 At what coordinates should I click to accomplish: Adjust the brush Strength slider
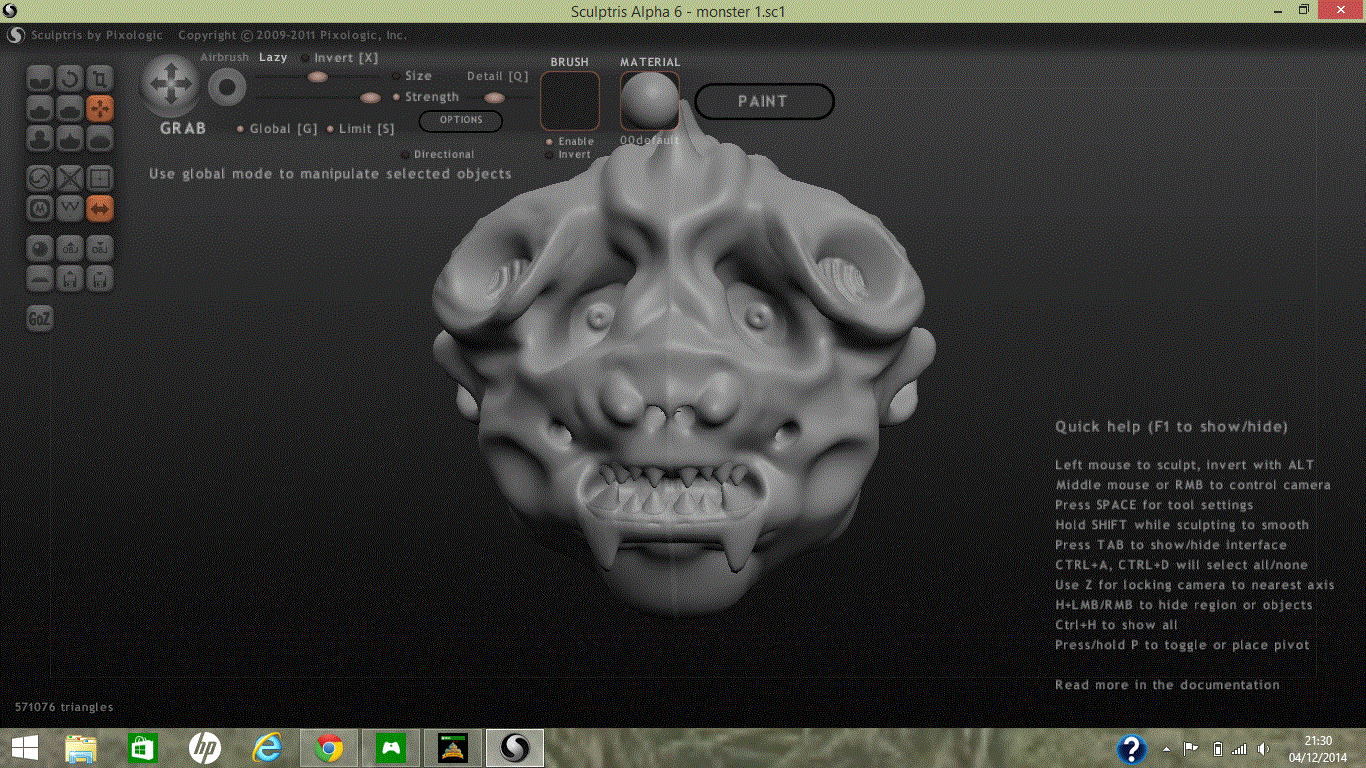[x=370, y=97]
